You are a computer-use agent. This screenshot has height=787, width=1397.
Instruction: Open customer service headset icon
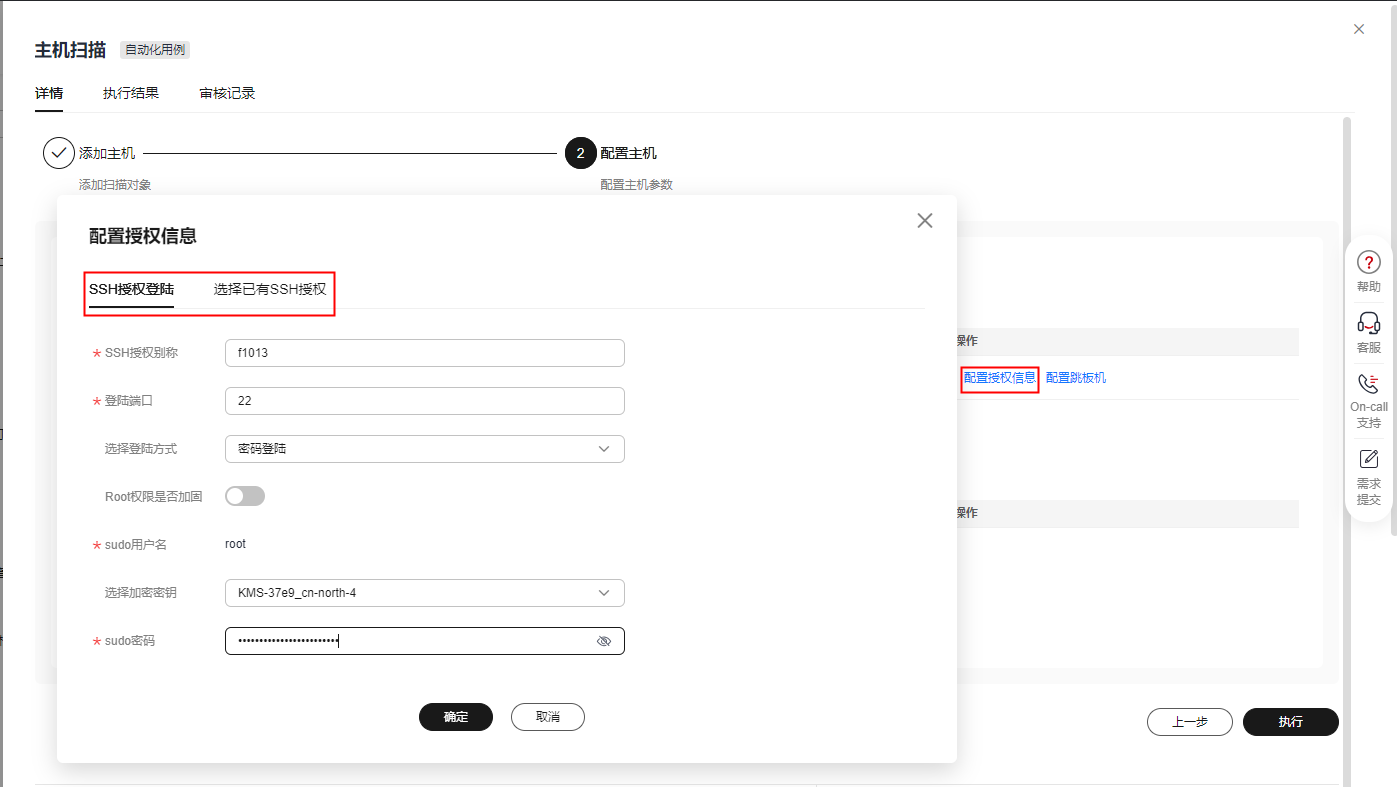pyautogui.click(x=1368, y=323)
